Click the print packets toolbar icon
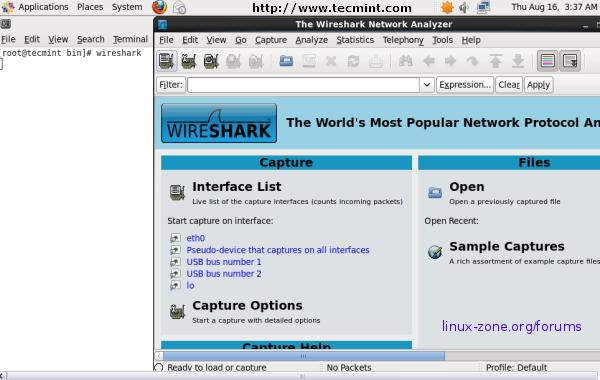600x380 pixels. pyautogui.click(x=376, y=61)
